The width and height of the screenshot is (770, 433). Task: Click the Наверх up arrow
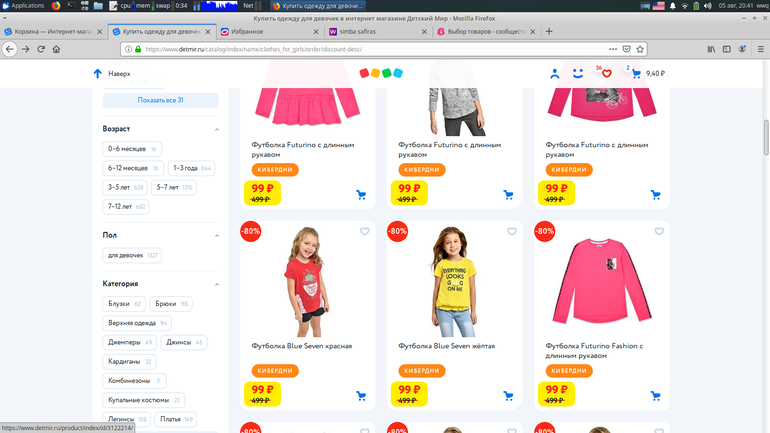[x=98, y=73]
